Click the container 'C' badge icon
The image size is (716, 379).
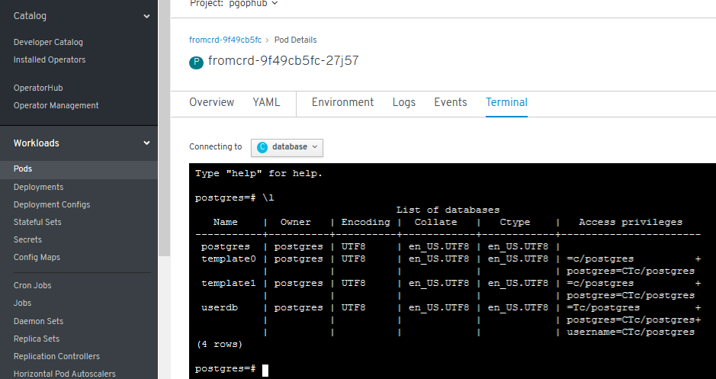click(262, 147)
